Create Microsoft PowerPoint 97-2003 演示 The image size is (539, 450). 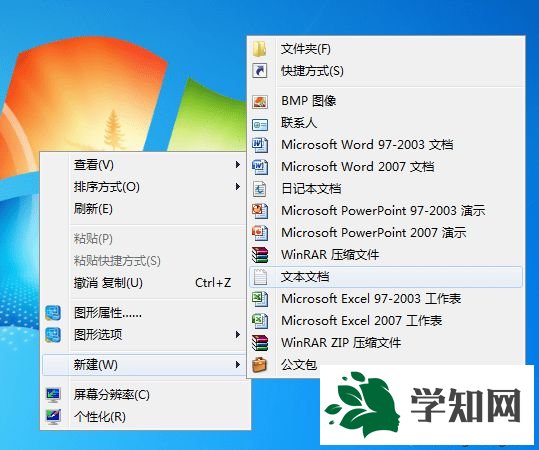(386, 211)
